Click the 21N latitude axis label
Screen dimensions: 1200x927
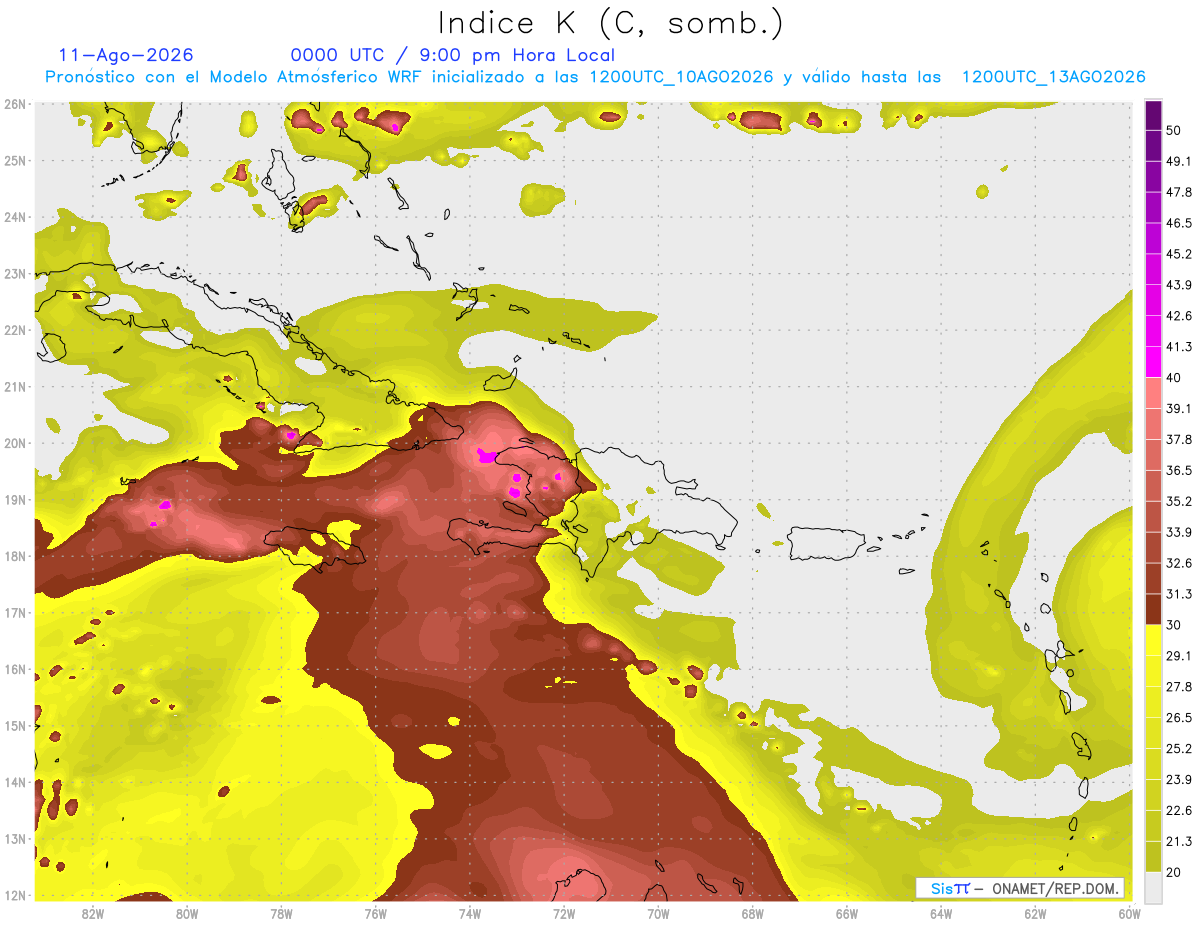pyautogui.click(x=14, y=386)
